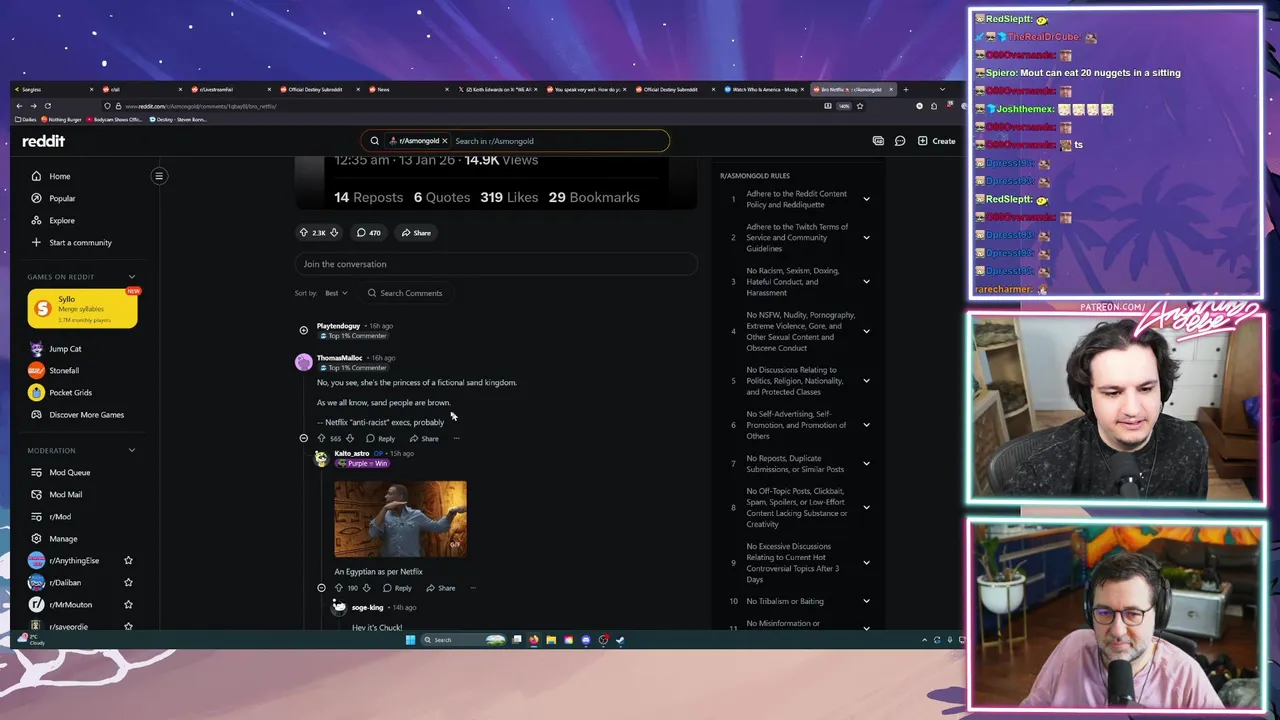1280x720 pixels.
Task: Downvote ThomasMalloc's comment with 565 points
Action: click(350, 438)
